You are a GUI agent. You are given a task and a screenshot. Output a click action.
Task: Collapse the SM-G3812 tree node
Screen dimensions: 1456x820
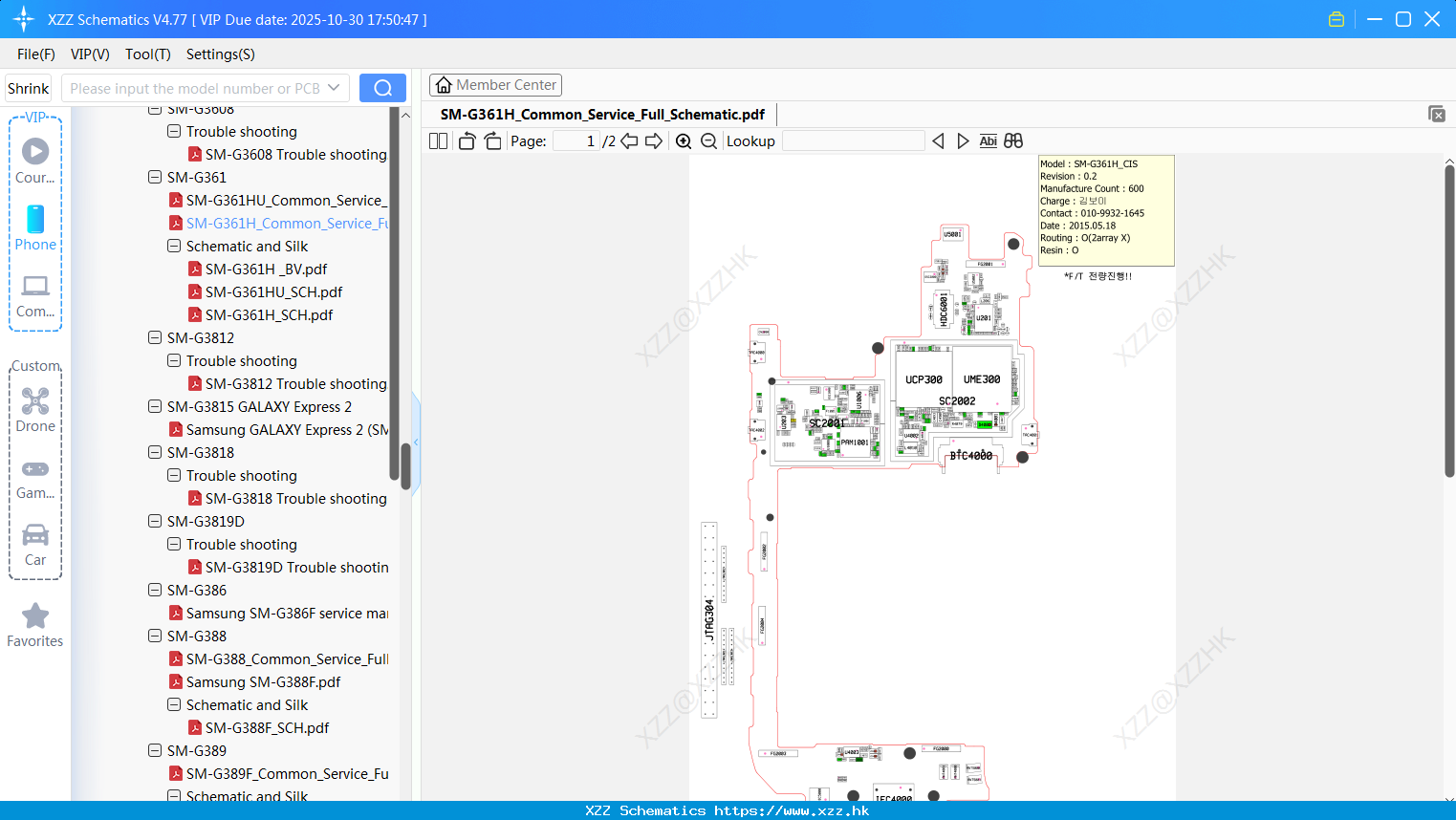click(155, 337)
